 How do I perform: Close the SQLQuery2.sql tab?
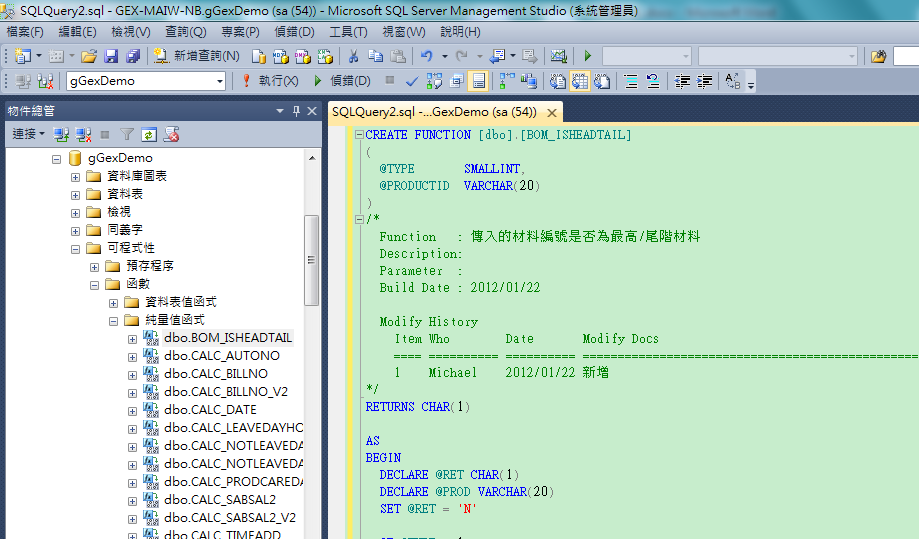click(552, 112)
